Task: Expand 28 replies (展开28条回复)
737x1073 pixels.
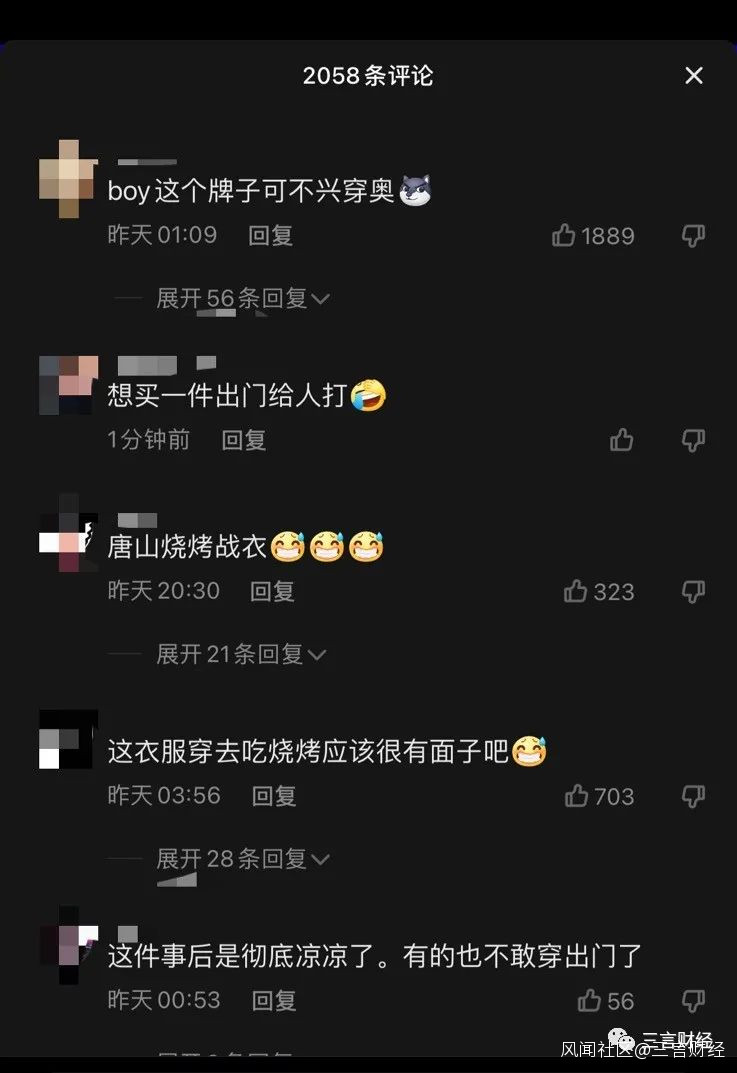Action: [243, 859]
